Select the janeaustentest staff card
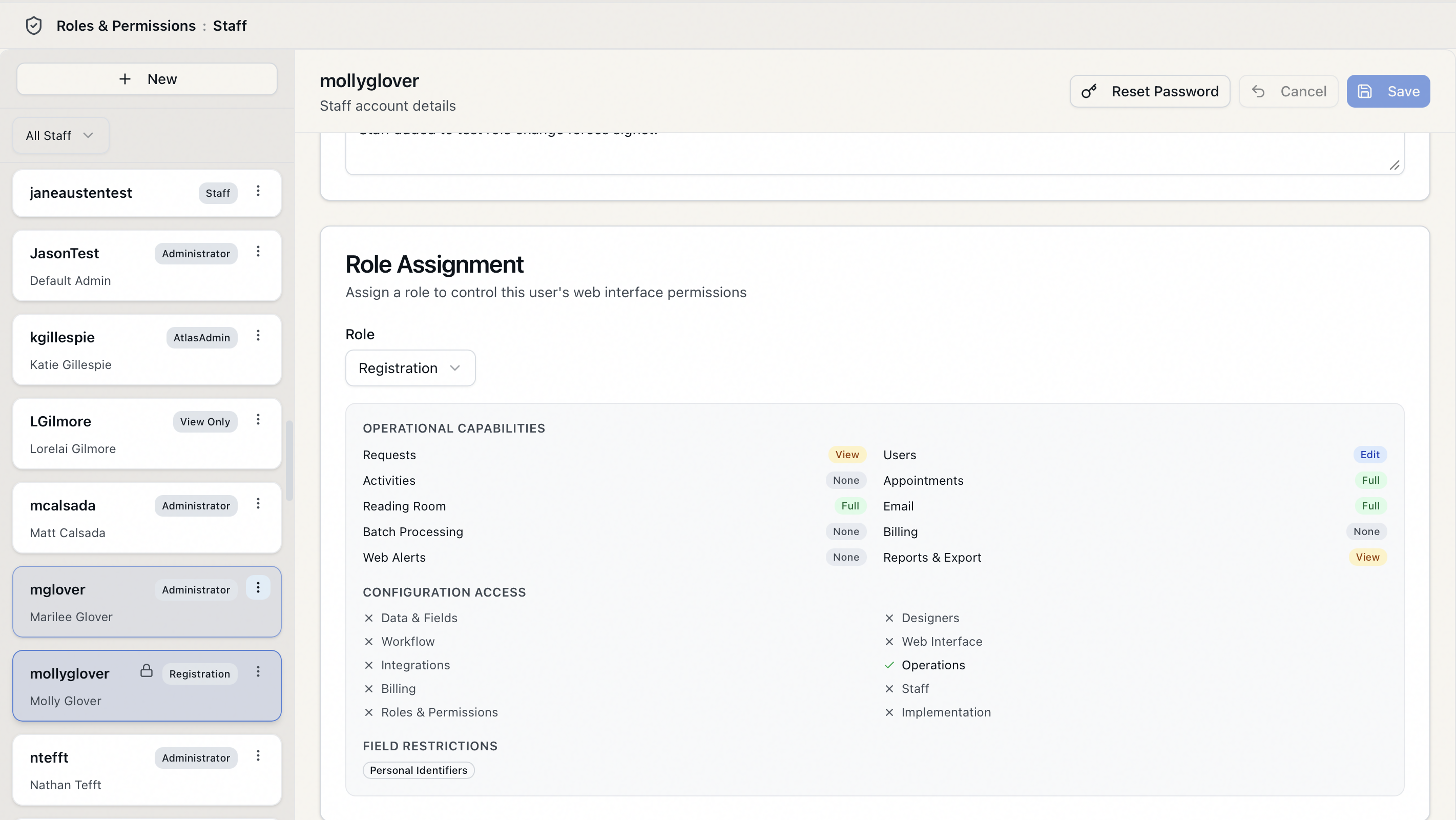 point(147,193)
